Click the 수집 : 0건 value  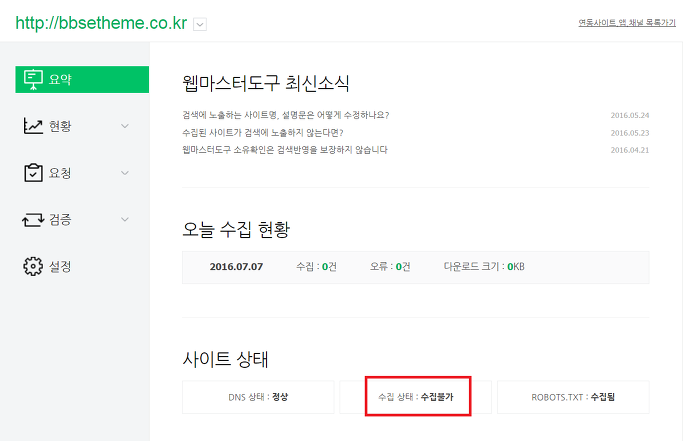[x=316, y=267]
